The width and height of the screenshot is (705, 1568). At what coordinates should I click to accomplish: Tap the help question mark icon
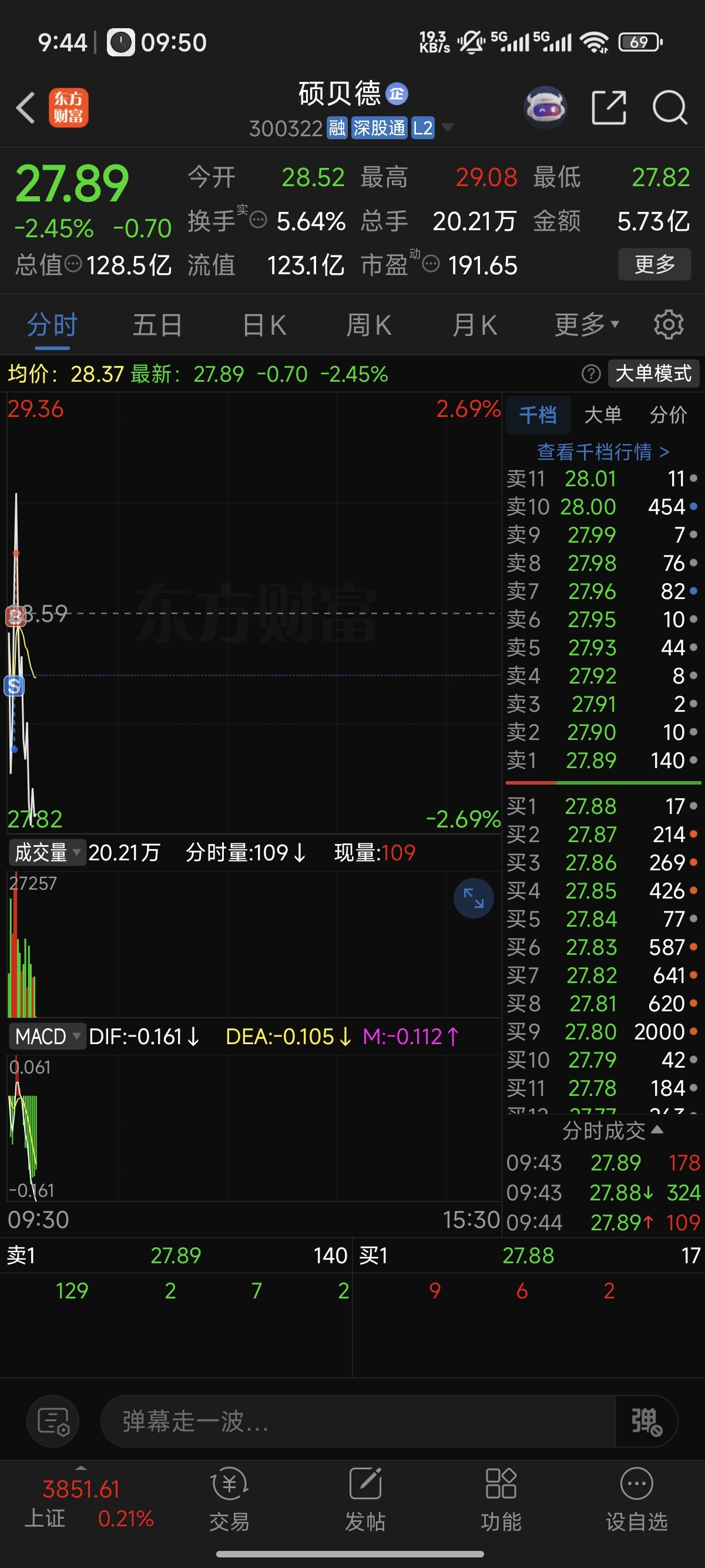pos(590,373)
